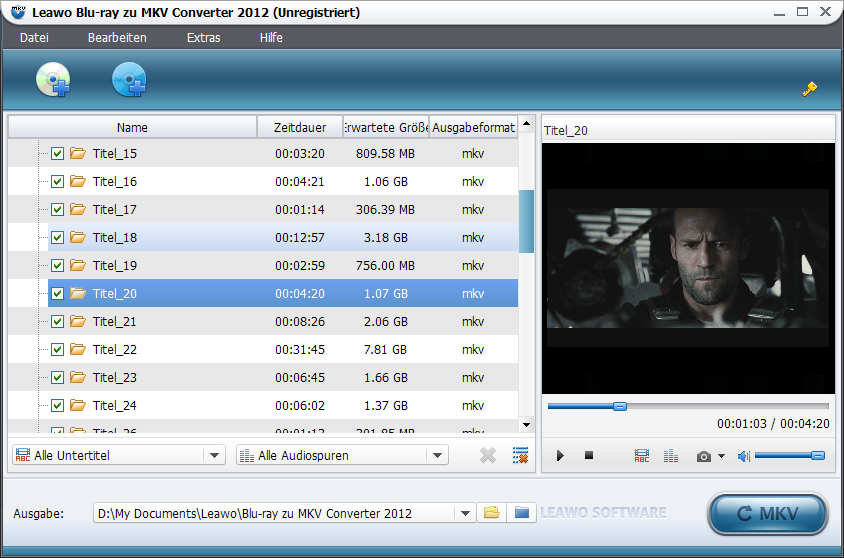
Task: Toggle the checkbox for Titel_18
Action: point(57,238)
